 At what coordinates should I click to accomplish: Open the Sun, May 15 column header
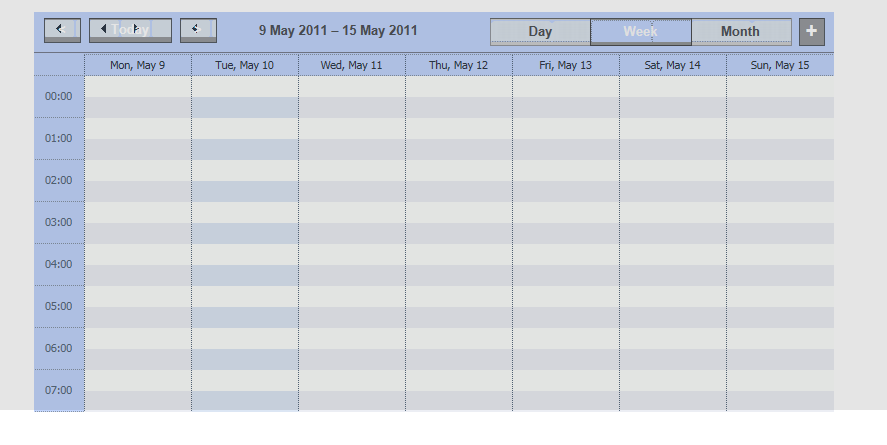click(x=780, y=65)
